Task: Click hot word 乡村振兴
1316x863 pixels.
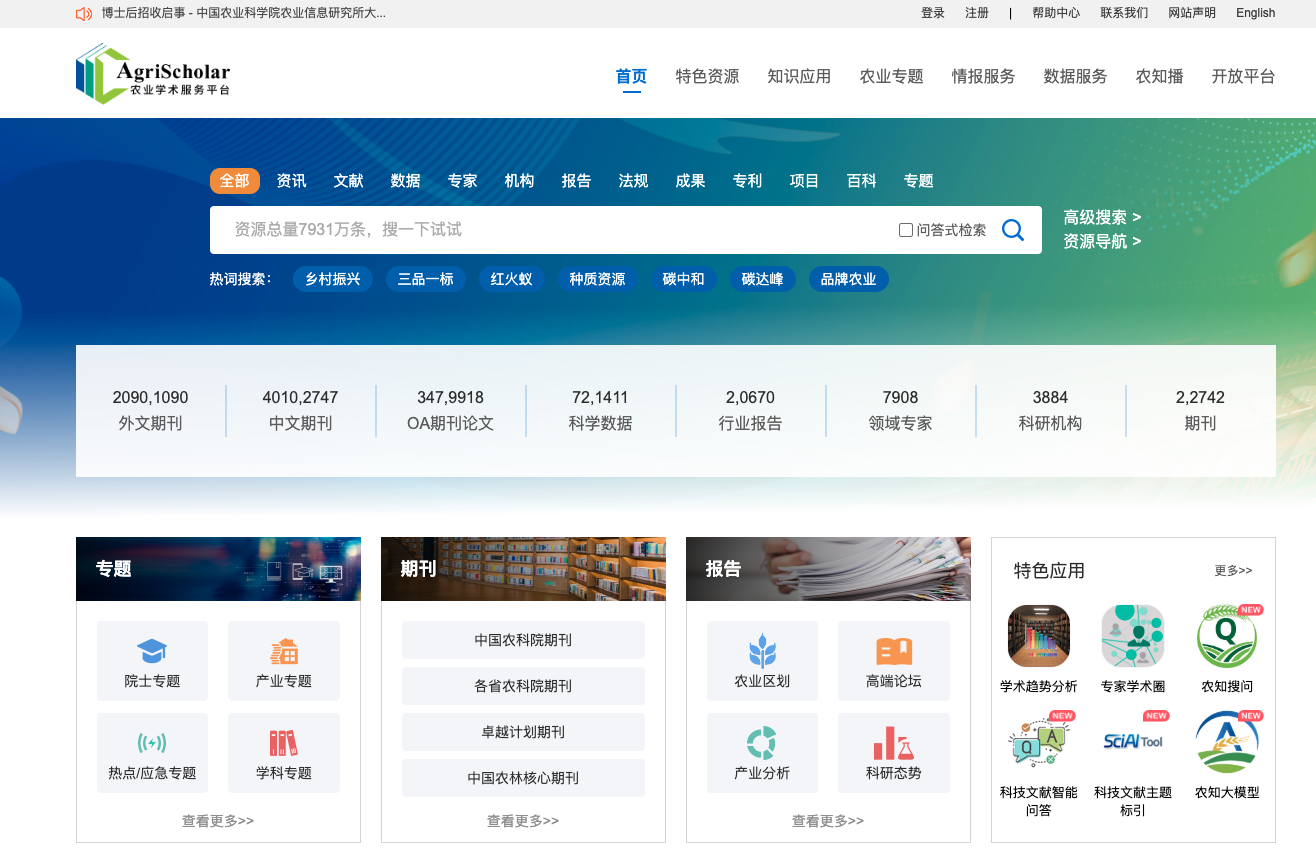Action: click(333, 279)
